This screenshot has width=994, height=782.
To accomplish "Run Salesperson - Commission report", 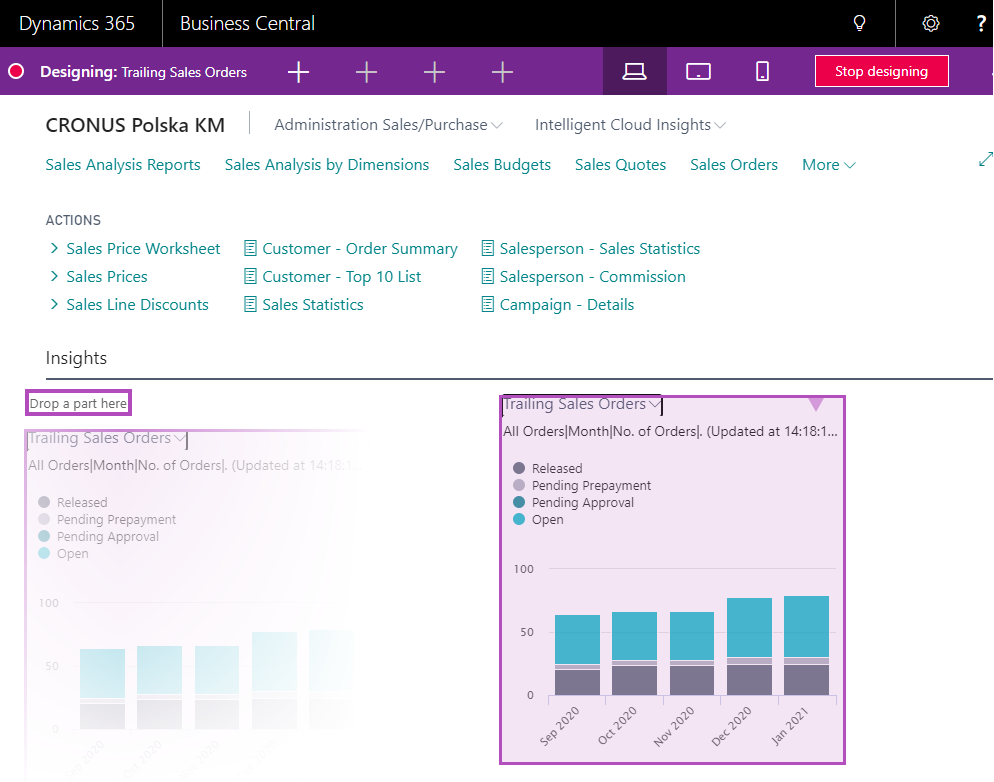I will (x=593, y=276).
